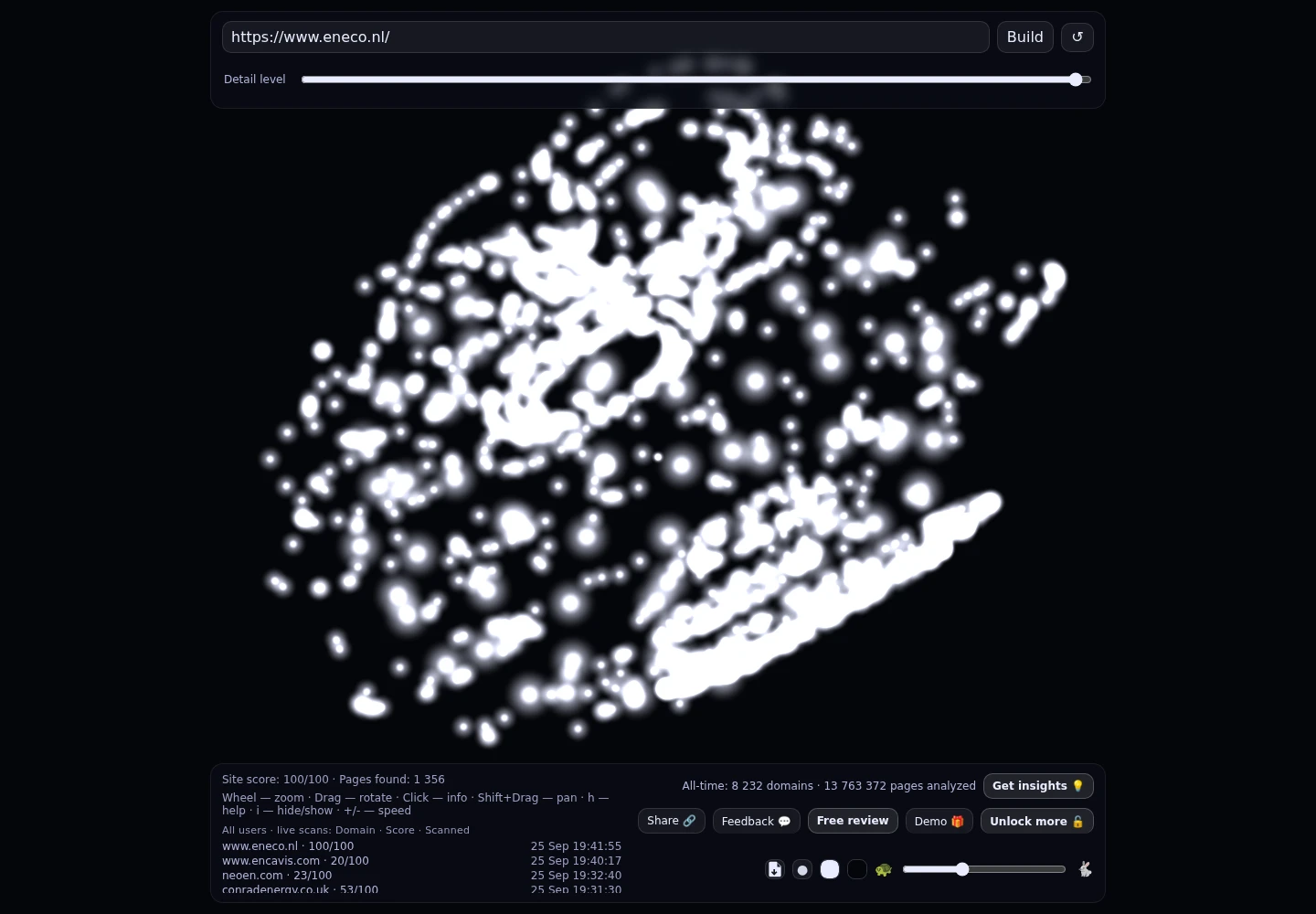This screenshot has height=914, width=1316.
Task: Select the www.encavis.com · 20/100 scan row
Action: (x=421, y=861)
